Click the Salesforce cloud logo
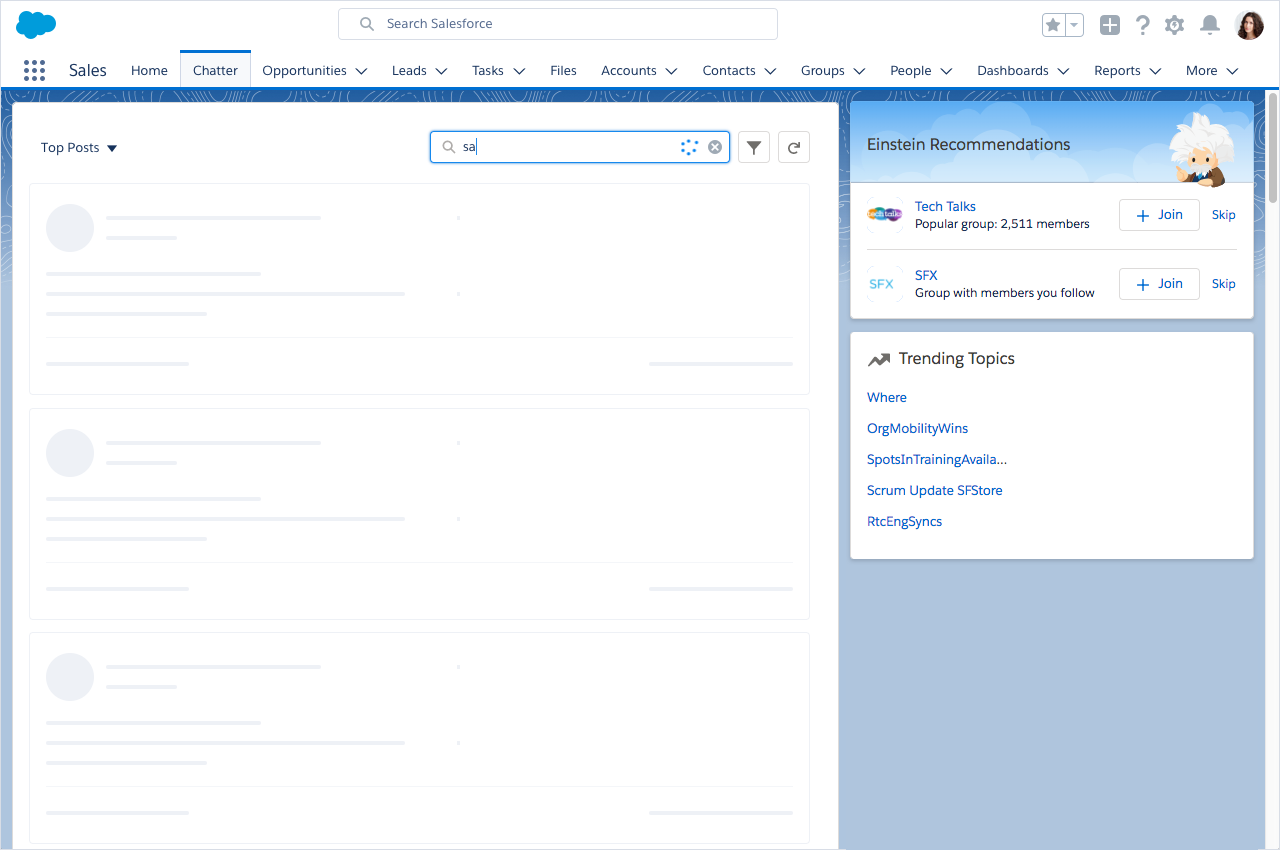Viewport: 1280px width, 850px height. 36,25
